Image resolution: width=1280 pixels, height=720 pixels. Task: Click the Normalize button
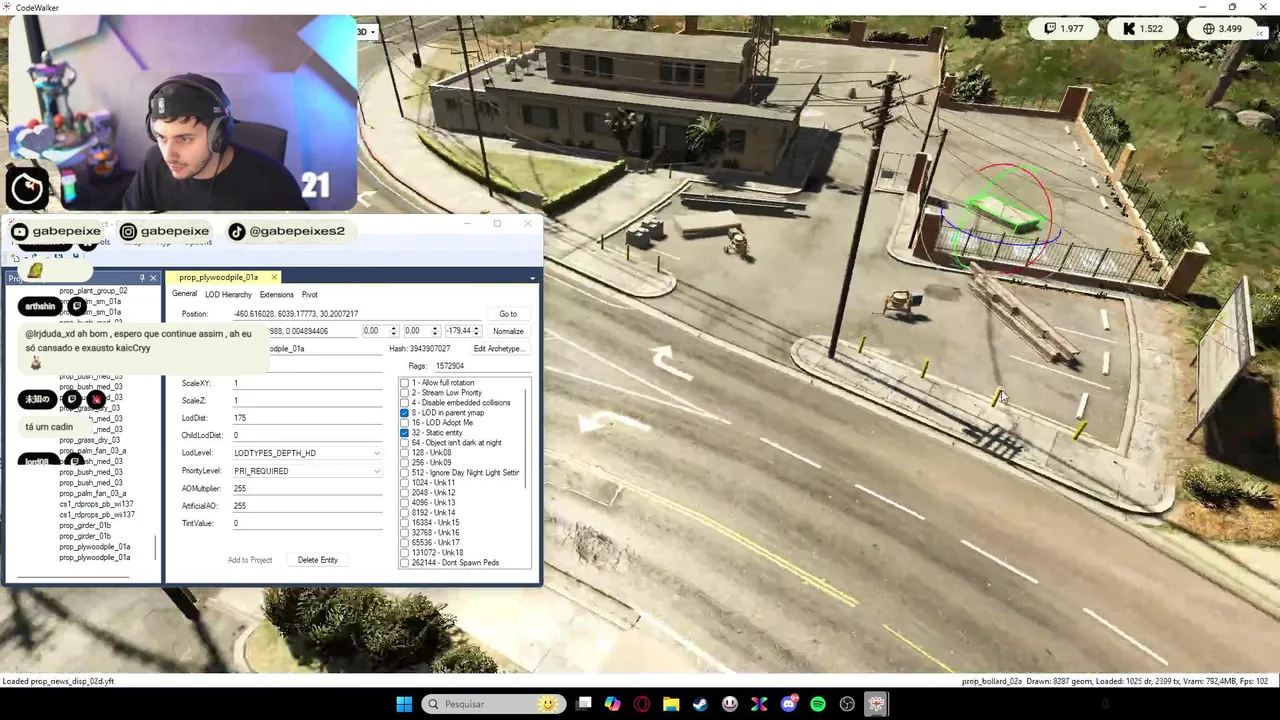click(508, 331)
